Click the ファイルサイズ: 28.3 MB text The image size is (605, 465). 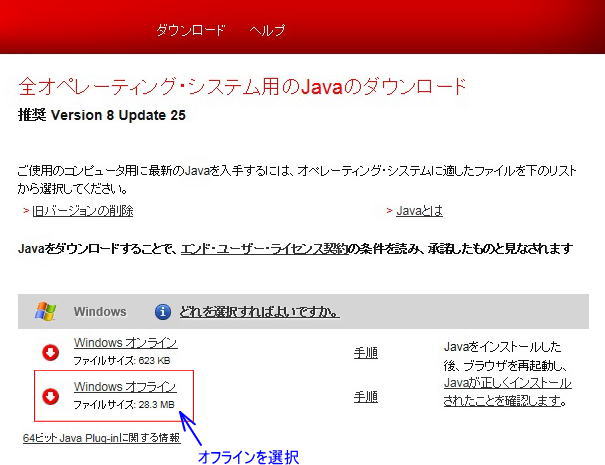(124, 405)
